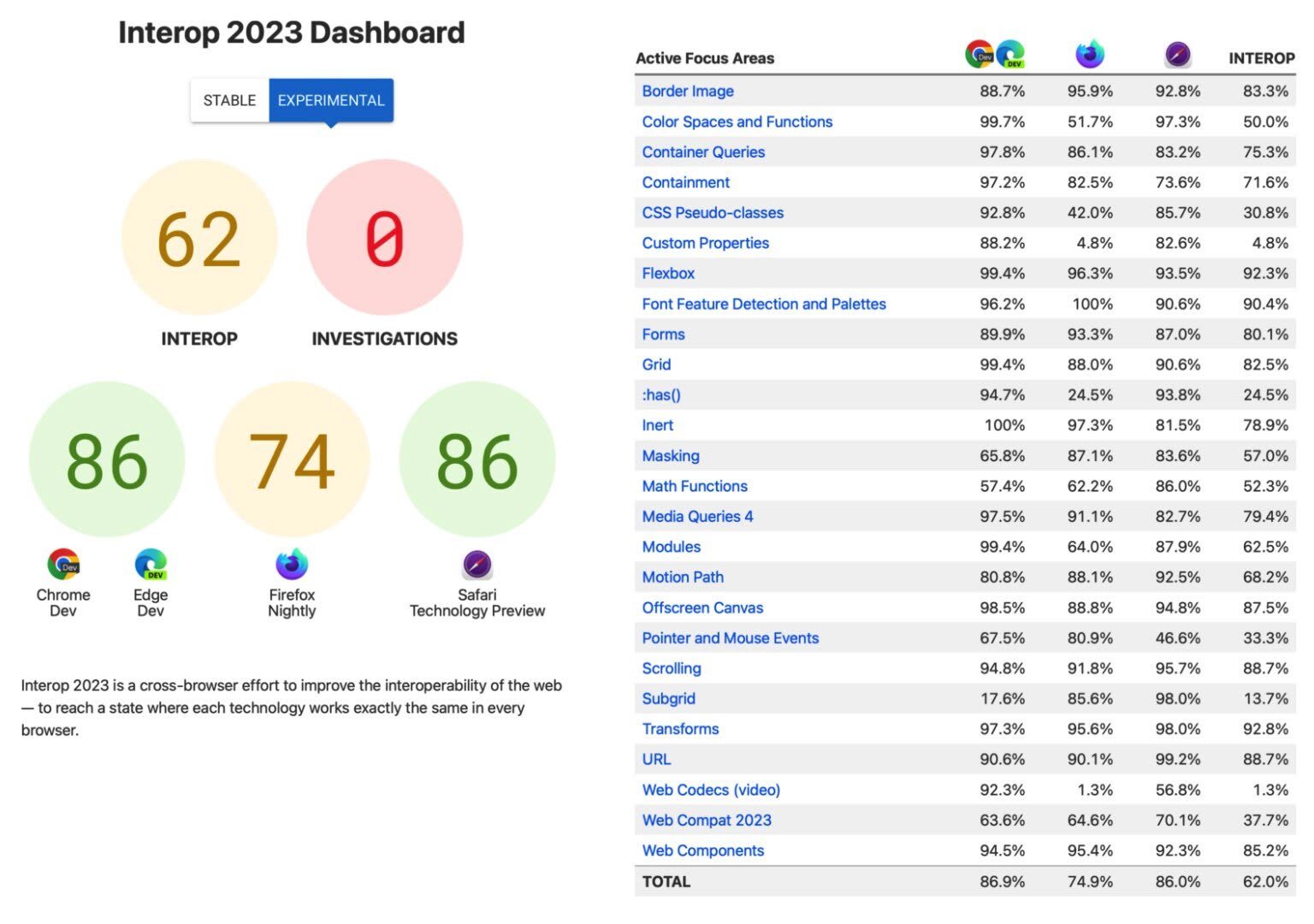Click the INVESTIGATIONS score circle showing 0
The width and height of the screenshot is (1314, 924).
[385, 237]
